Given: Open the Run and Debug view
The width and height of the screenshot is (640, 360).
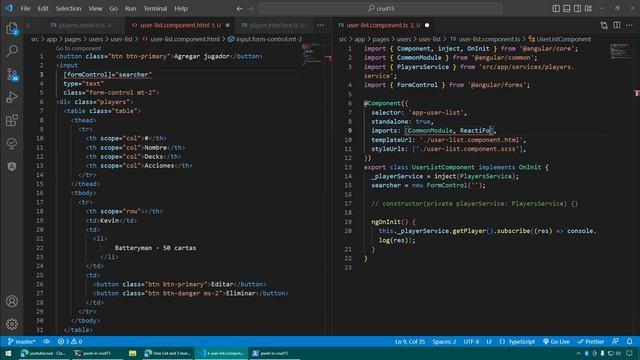Looking at the screenshot, I should [x=12, y=97].
